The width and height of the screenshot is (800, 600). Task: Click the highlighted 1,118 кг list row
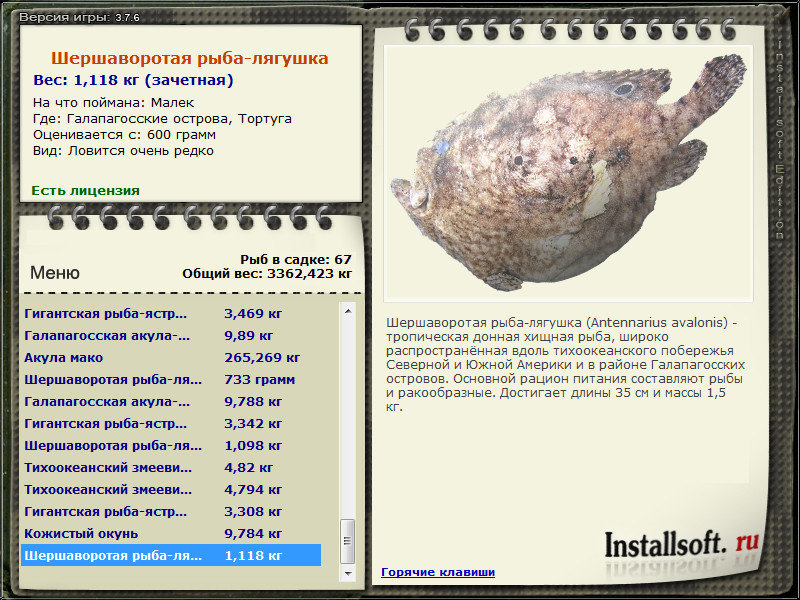point(171,556)
